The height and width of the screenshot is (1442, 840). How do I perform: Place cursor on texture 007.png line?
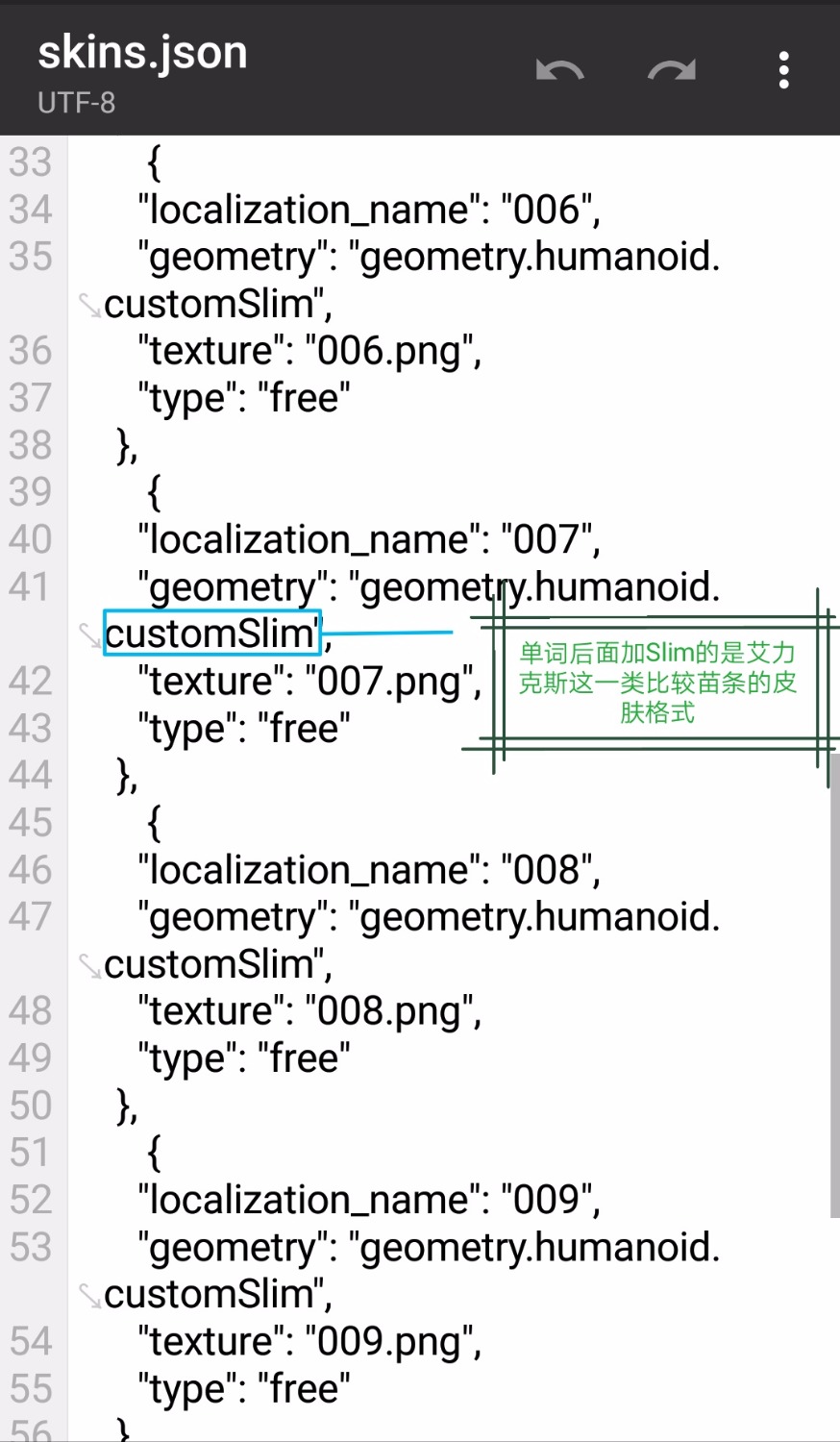pyautogui.click(x=309, y=681)
